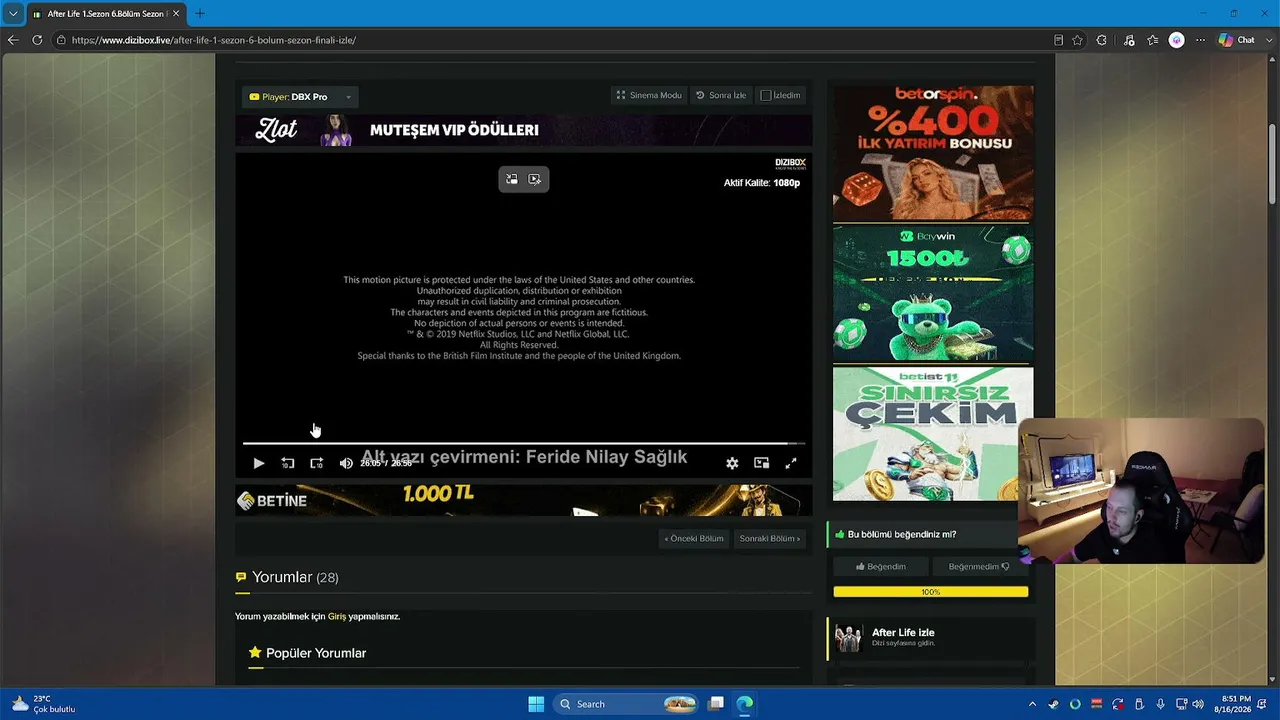This screenshot has width=1280, height=720.
Task: Open the browser profile avatar
Action: click(1177, 40)
